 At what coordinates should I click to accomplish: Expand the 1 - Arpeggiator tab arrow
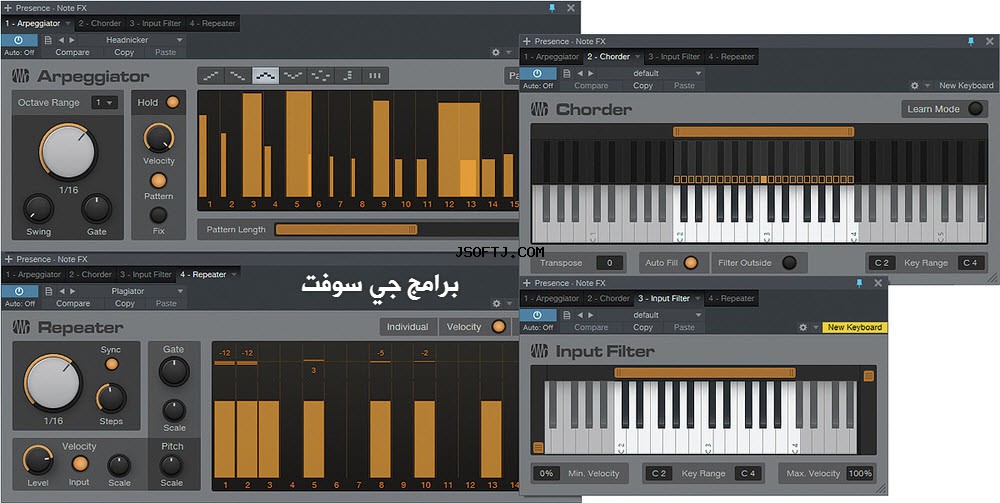(x=68, y=24)
